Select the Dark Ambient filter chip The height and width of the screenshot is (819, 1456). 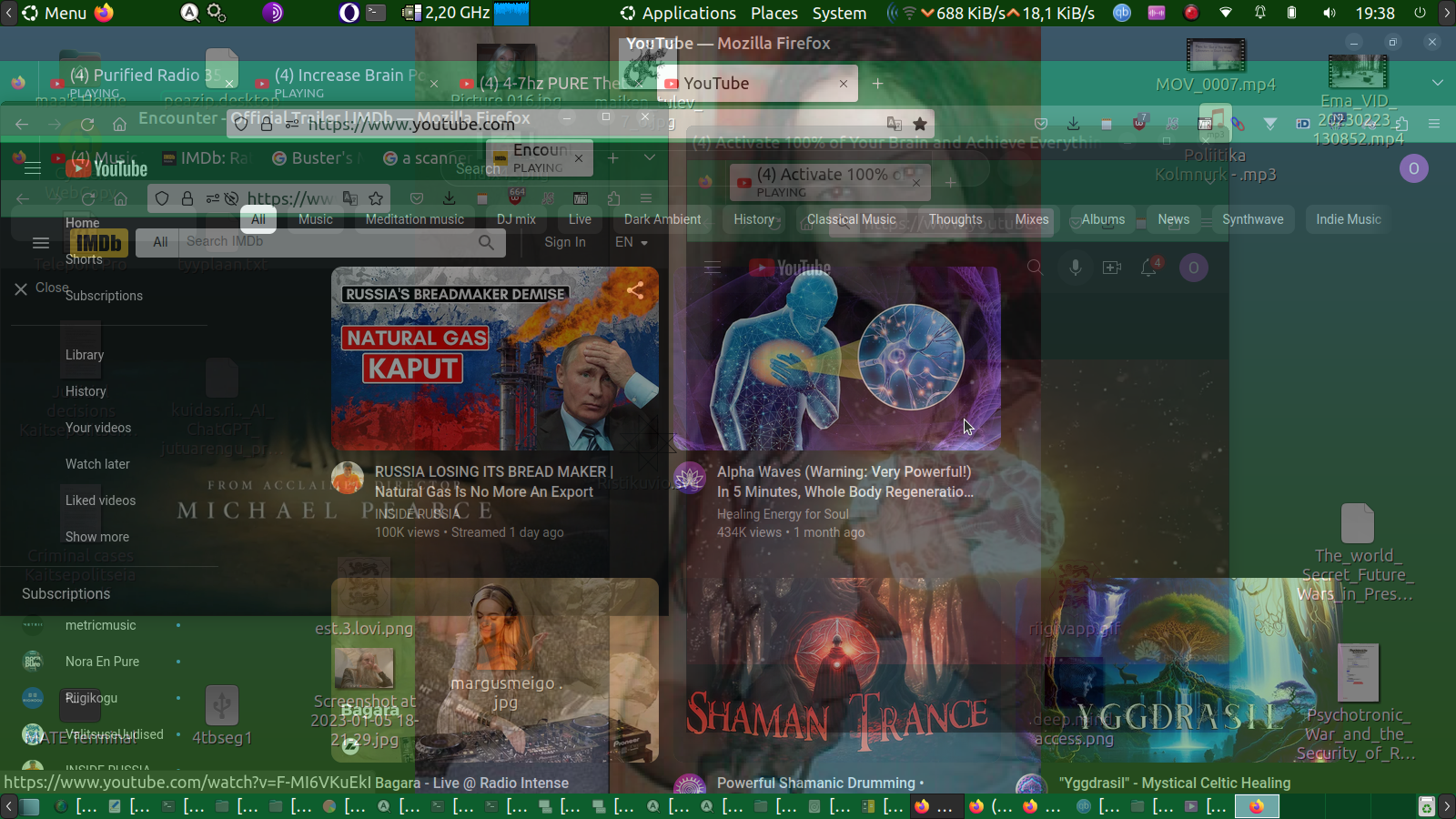(x=662, y=219)
